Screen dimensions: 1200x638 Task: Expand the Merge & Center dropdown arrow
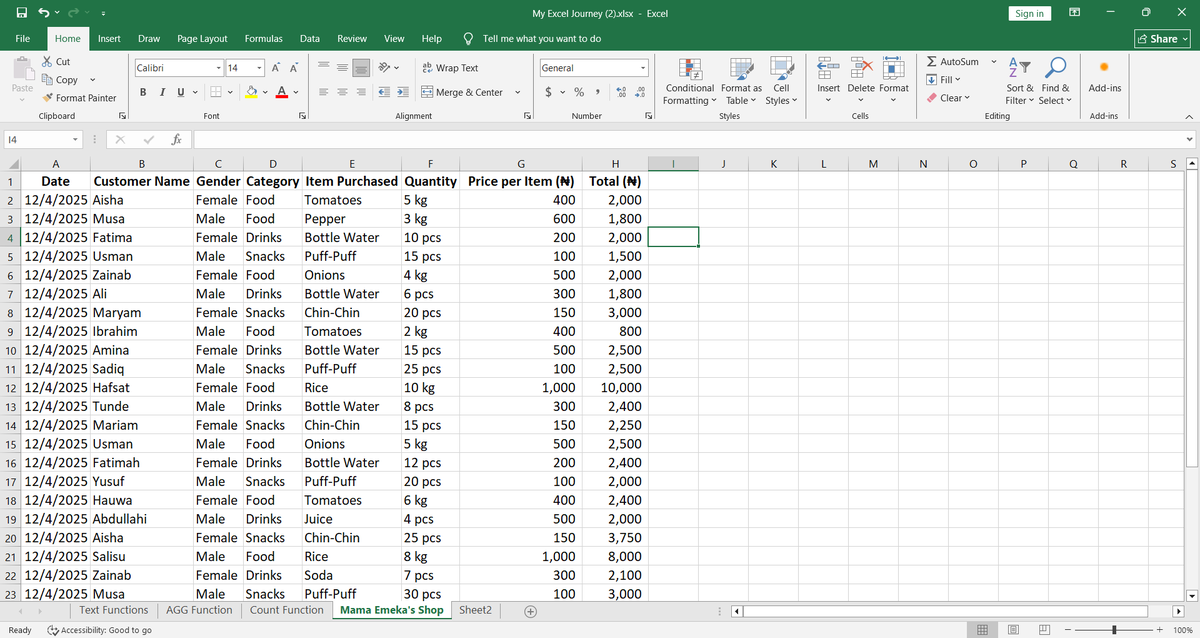(517, 92)
